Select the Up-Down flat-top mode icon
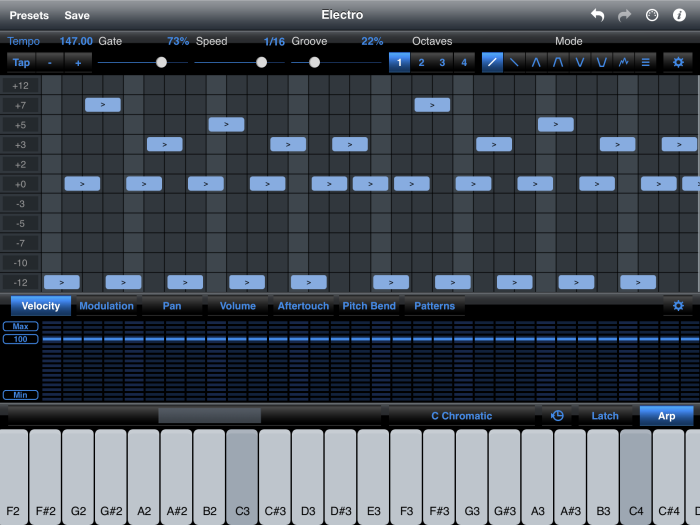 [x=558, y=62]
